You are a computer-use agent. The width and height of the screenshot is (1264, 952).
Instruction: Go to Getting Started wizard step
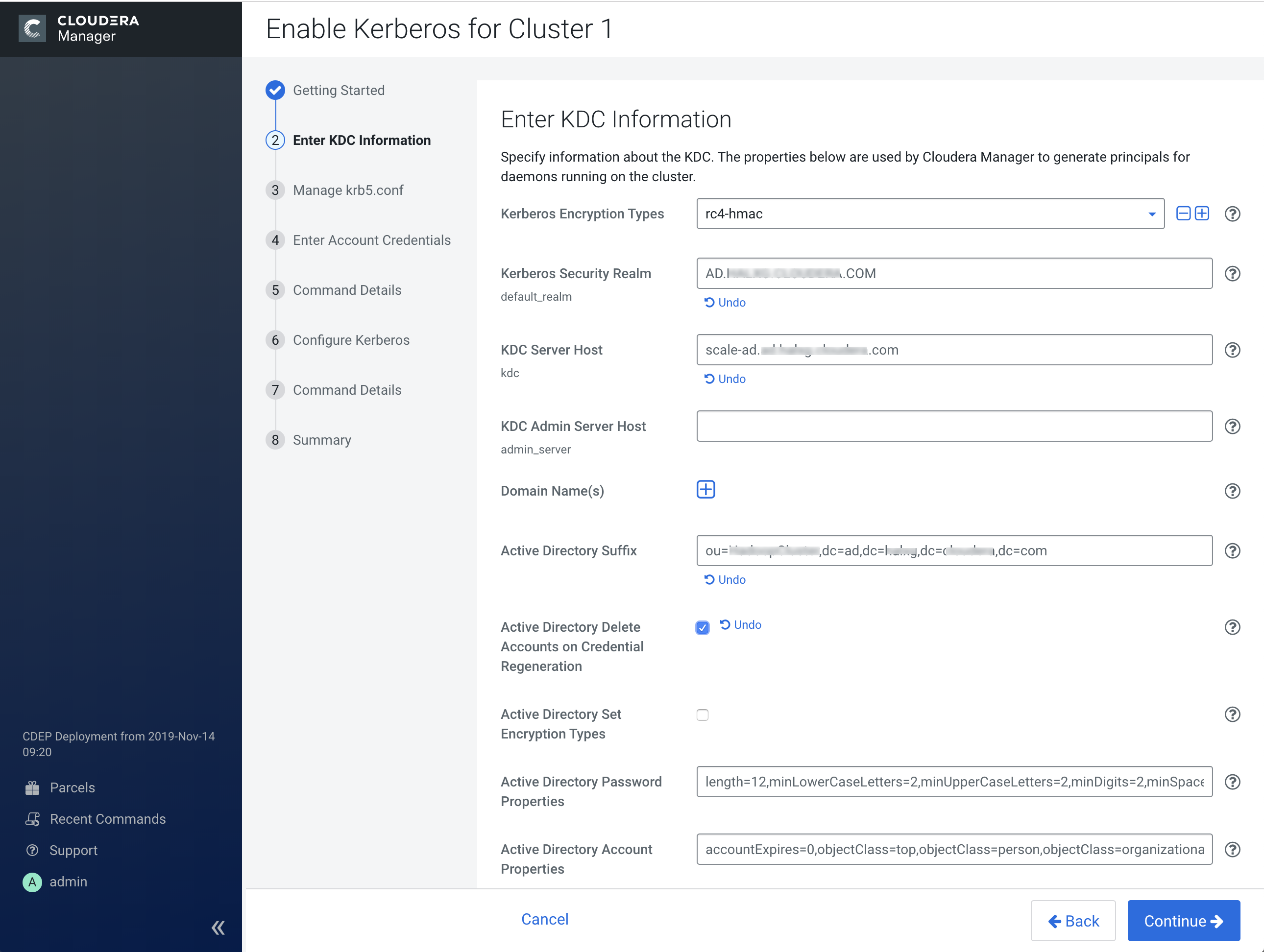click(x=338, y=90)
